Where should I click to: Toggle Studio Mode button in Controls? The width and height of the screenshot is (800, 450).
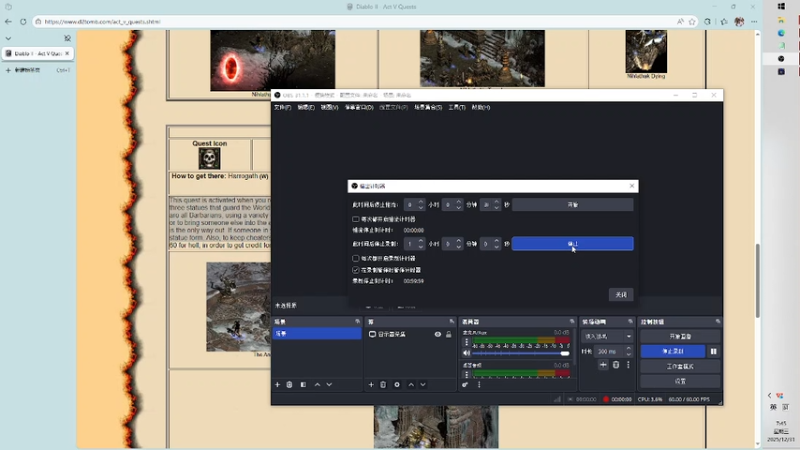[680, 366]
